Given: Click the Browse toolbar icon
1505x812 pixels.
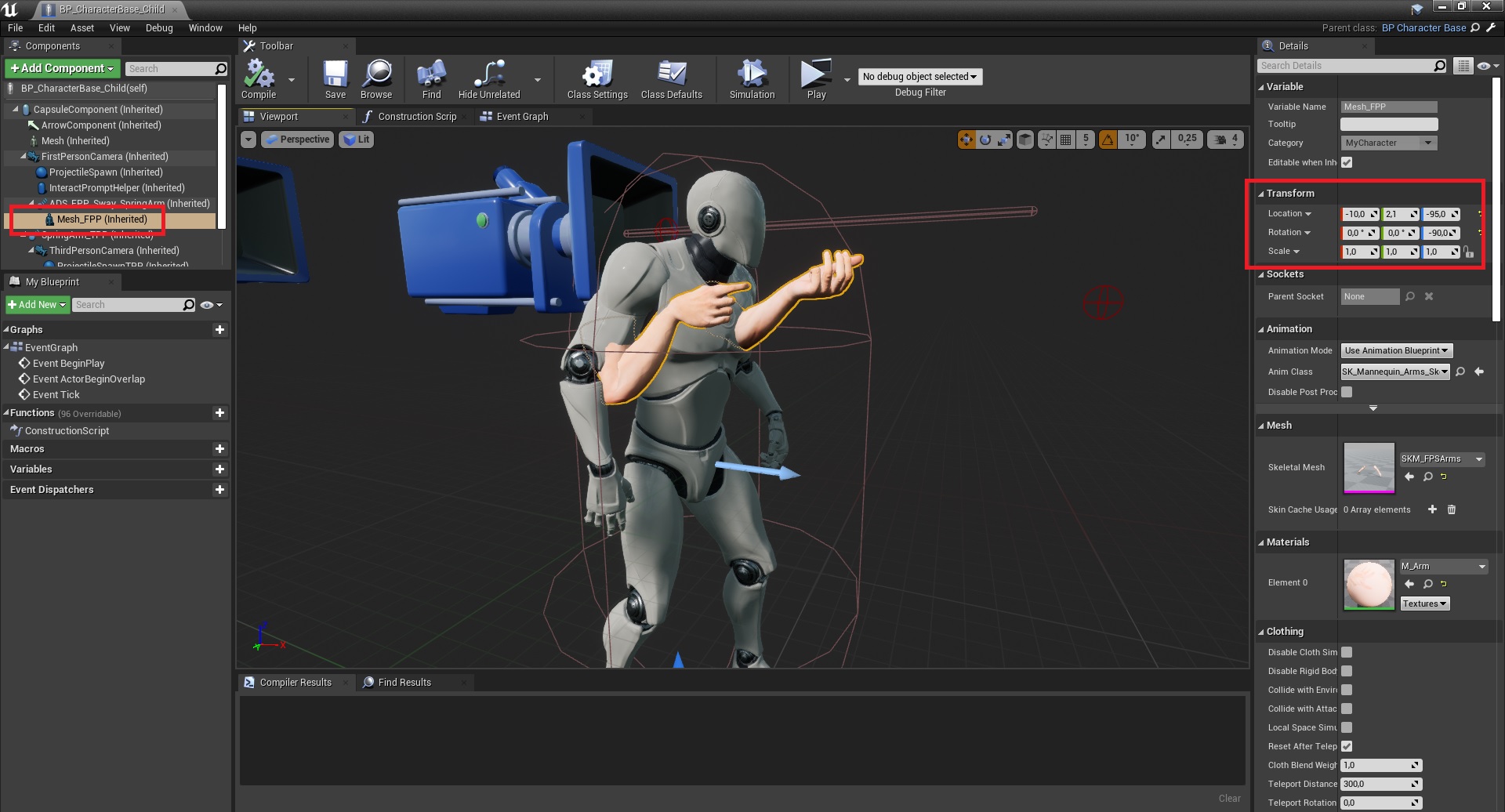Looking at the screenshot, I should [x=376, y=76].
